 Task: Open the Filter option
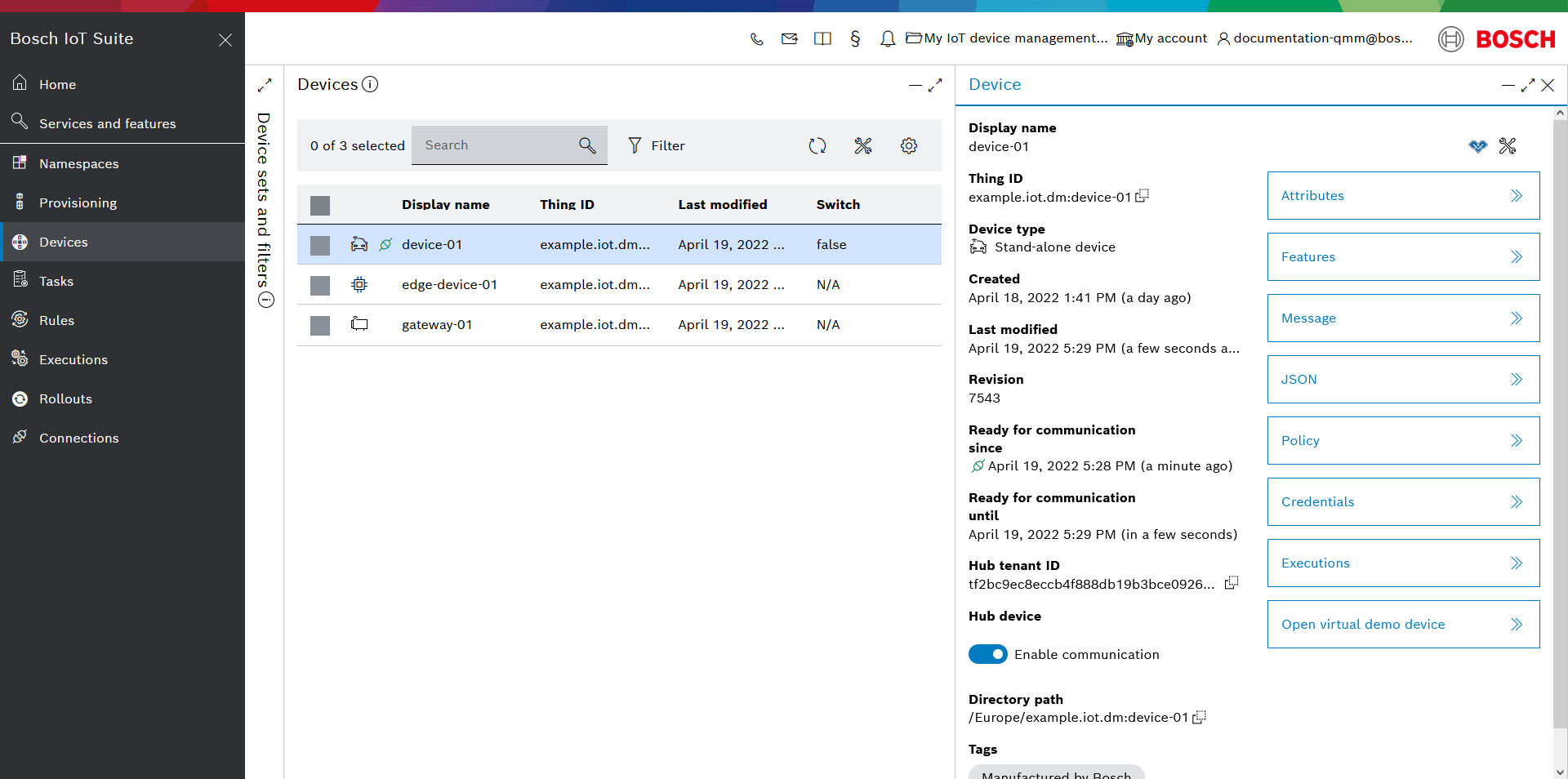656,145
